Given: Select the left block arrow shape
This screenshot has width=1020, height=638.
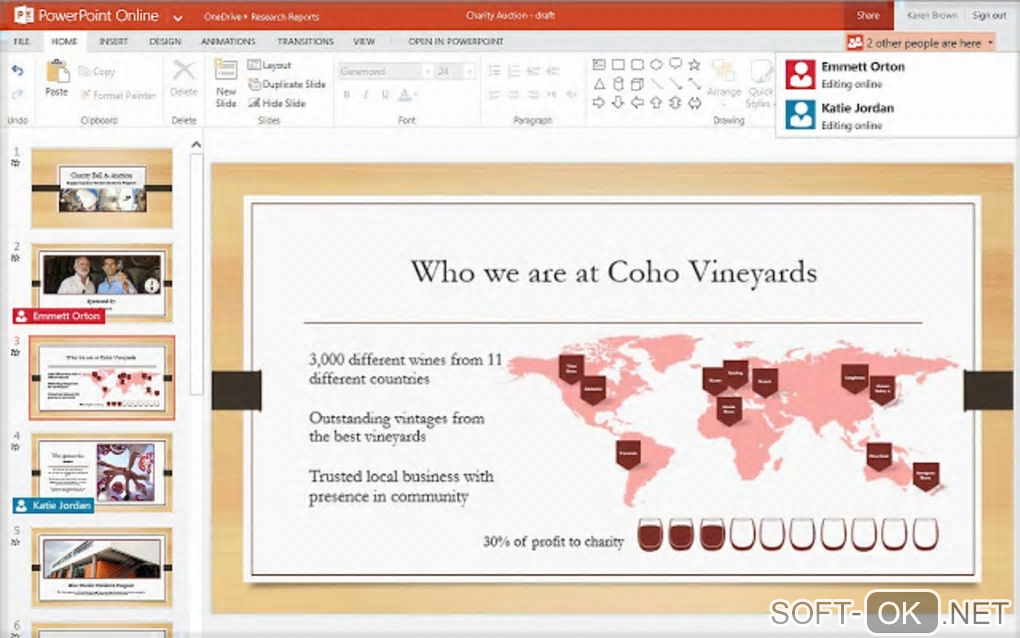Looking at the screenshot, I should coord(637,102).
